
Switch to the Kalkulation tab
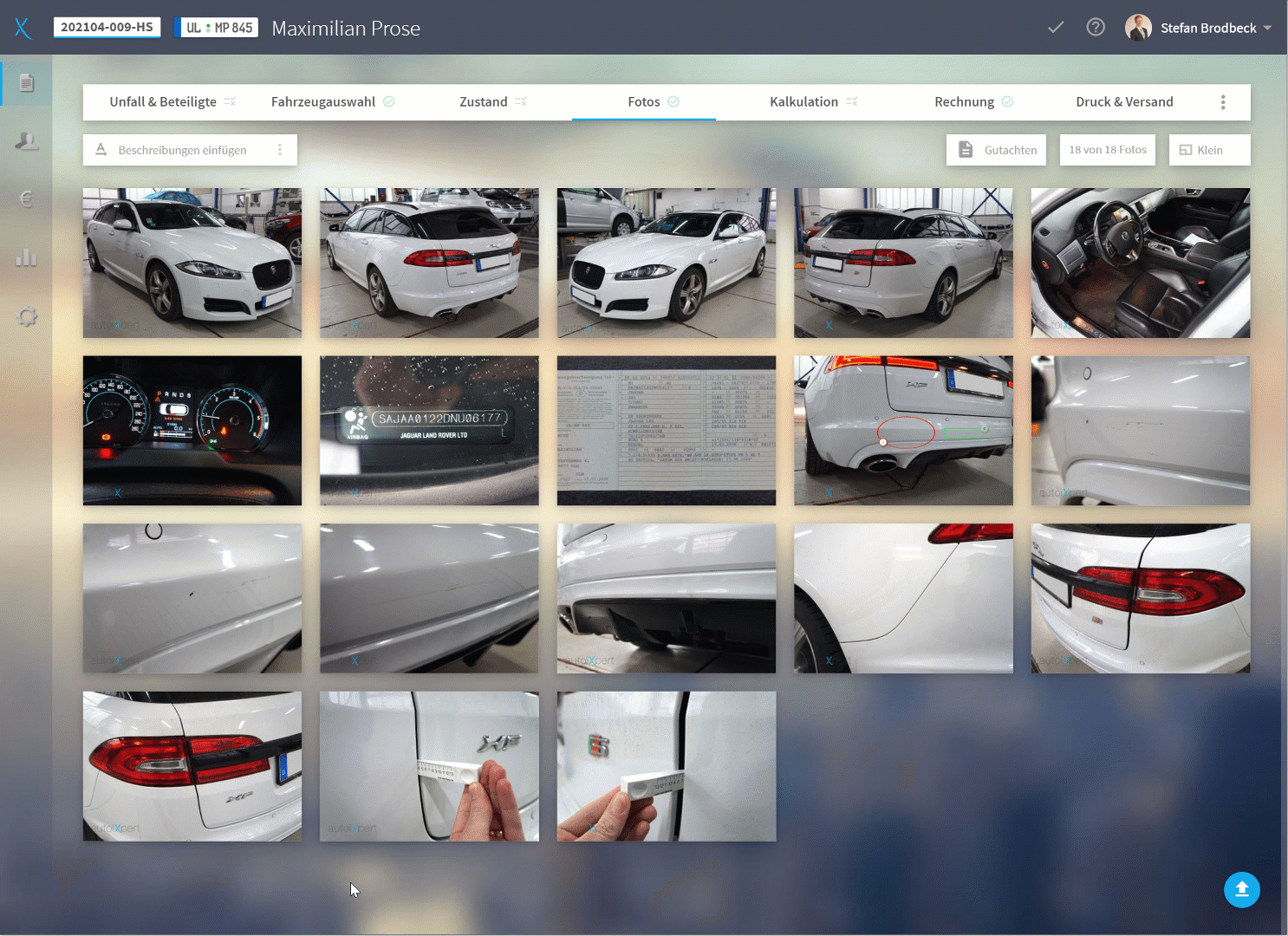[x=813, y=102]
